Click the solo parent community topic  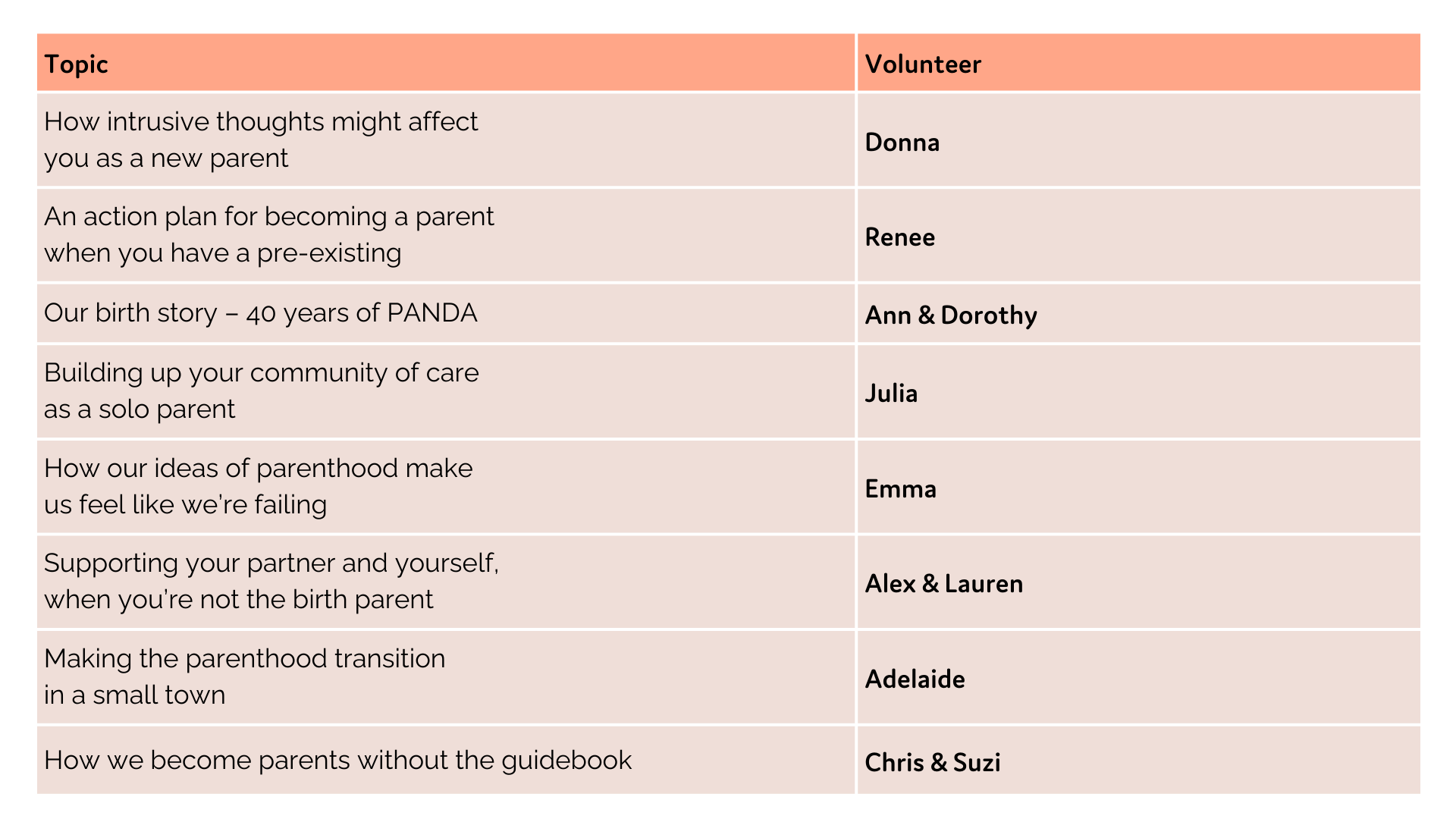(x=446, y=391)
